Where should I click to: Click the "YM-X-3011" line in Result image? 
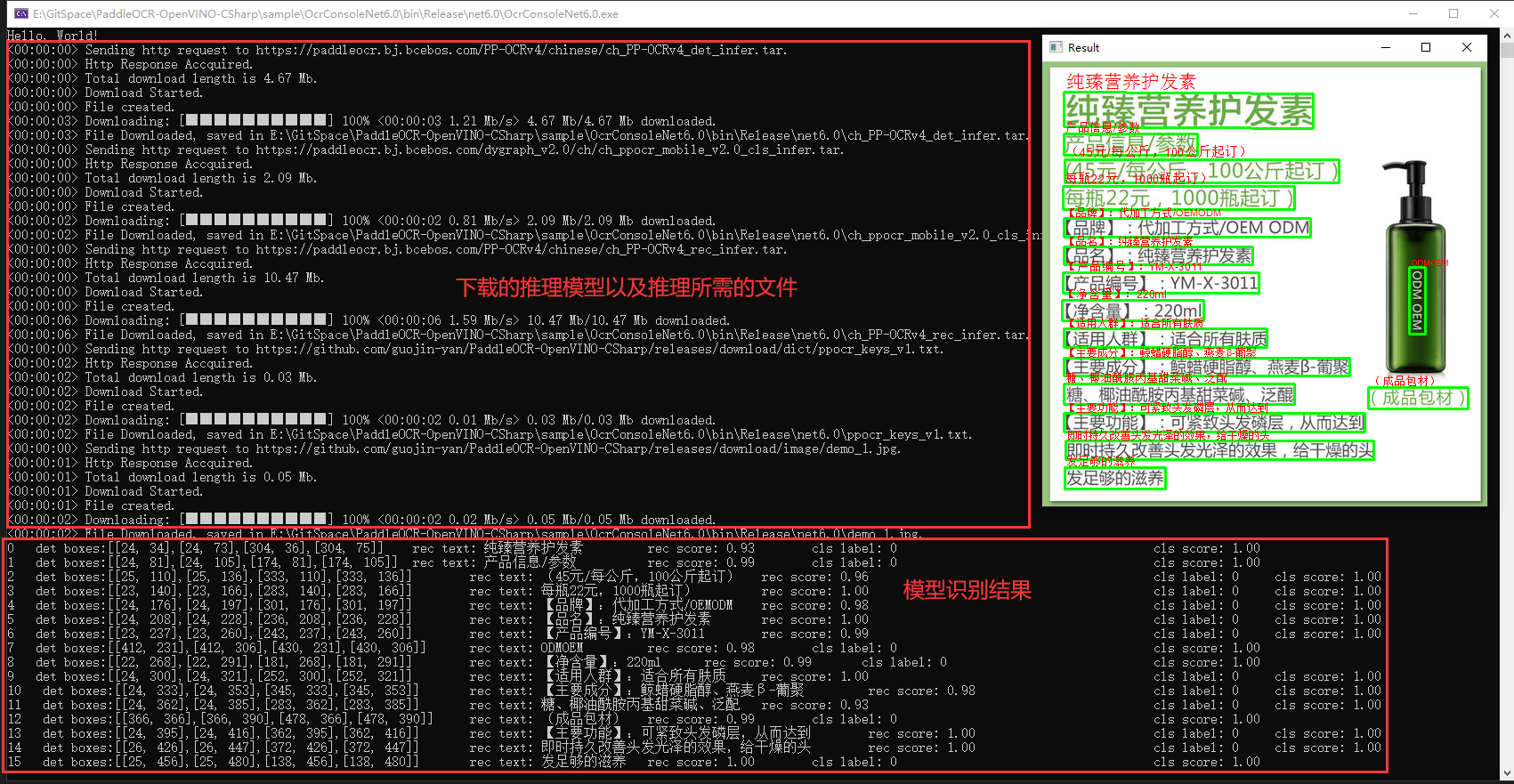pyautogui.click(x=1162, y=283)
